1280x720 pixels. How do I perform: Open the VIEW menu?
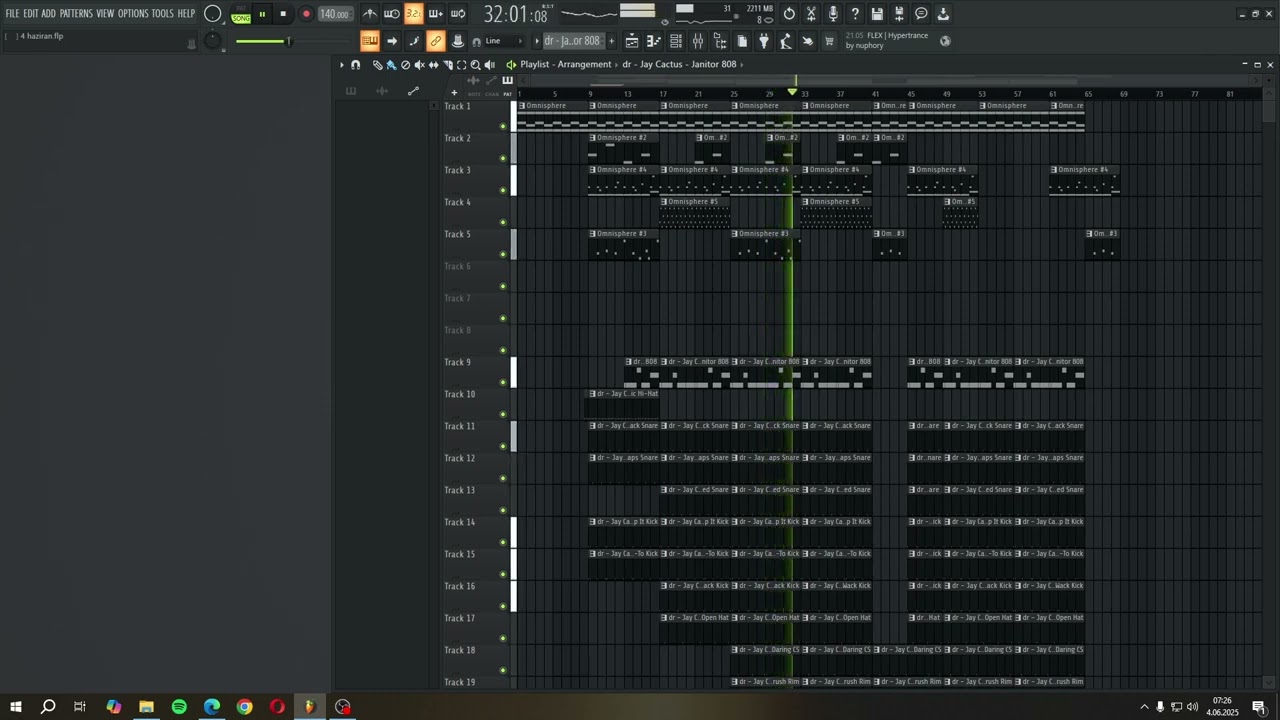click(x=105, y=13)
